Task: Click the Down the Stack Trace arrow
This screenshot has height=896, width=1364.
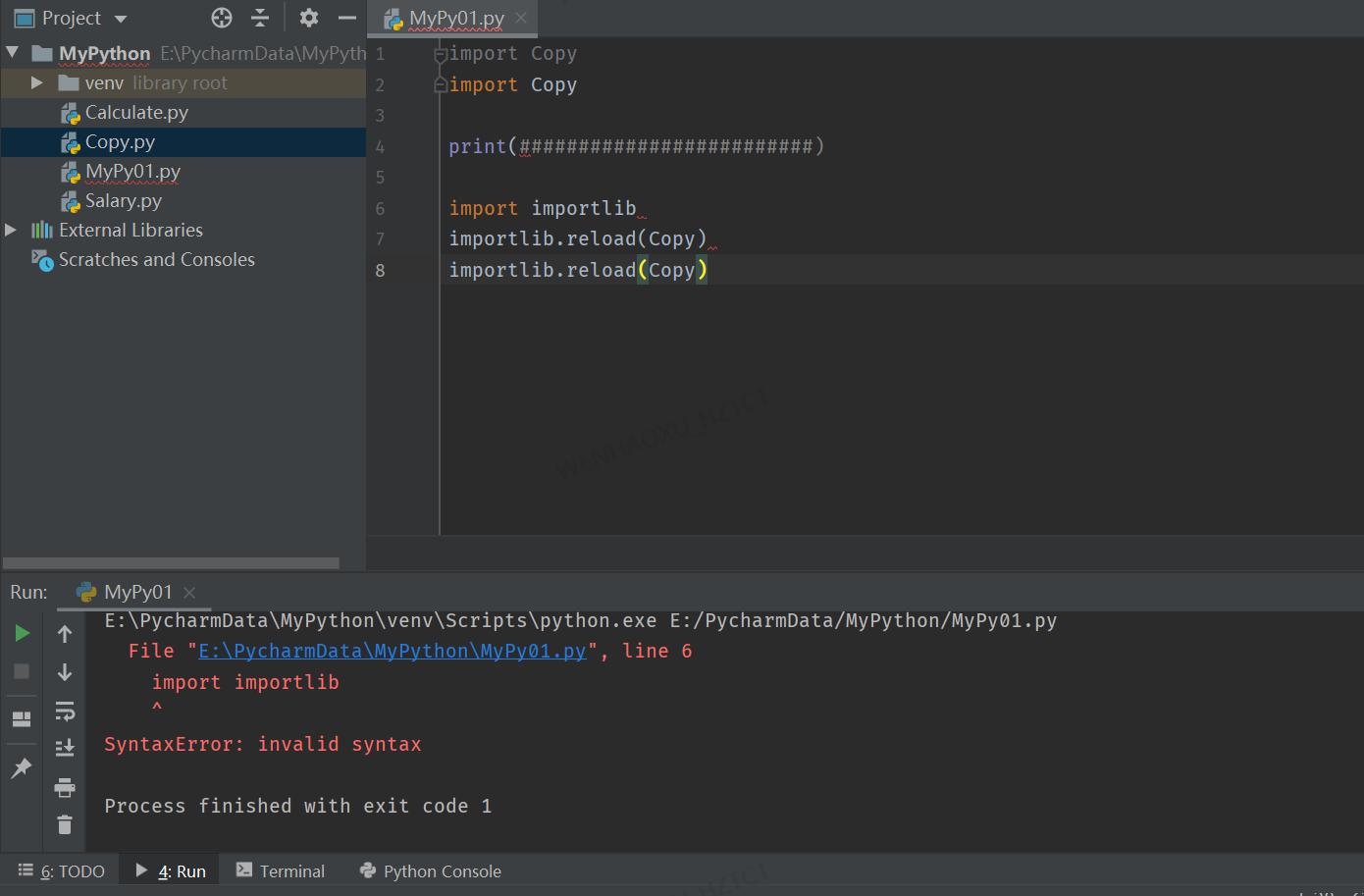Action: tap(65, 672)
